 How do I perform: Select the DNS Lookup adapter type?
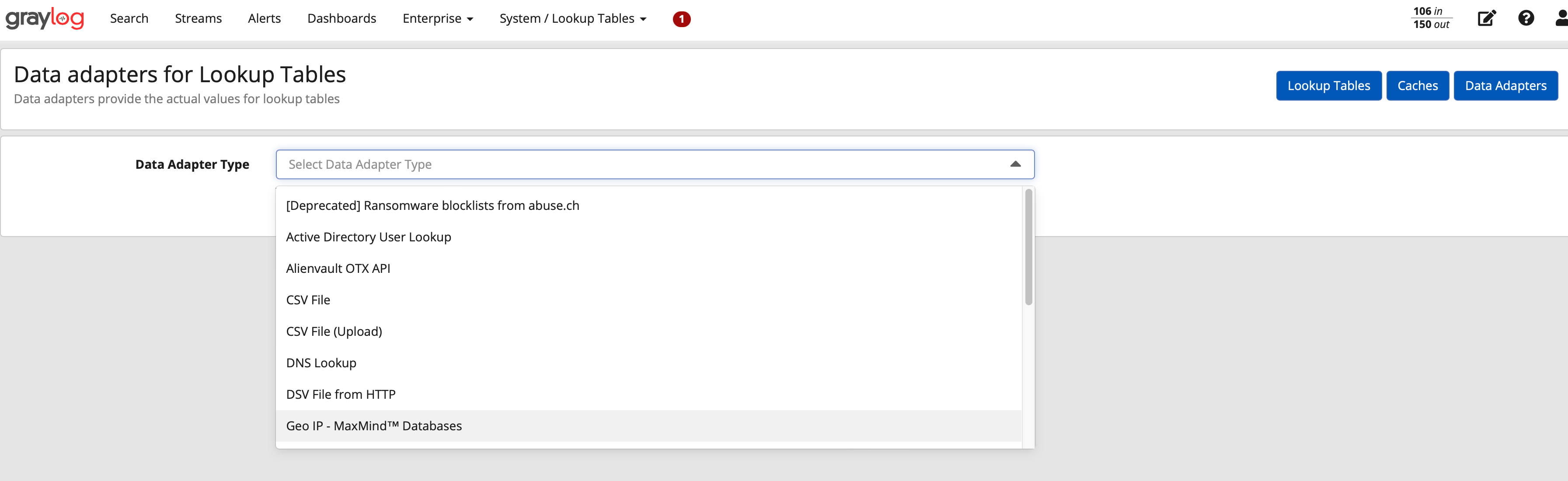(x=321, y=362)
